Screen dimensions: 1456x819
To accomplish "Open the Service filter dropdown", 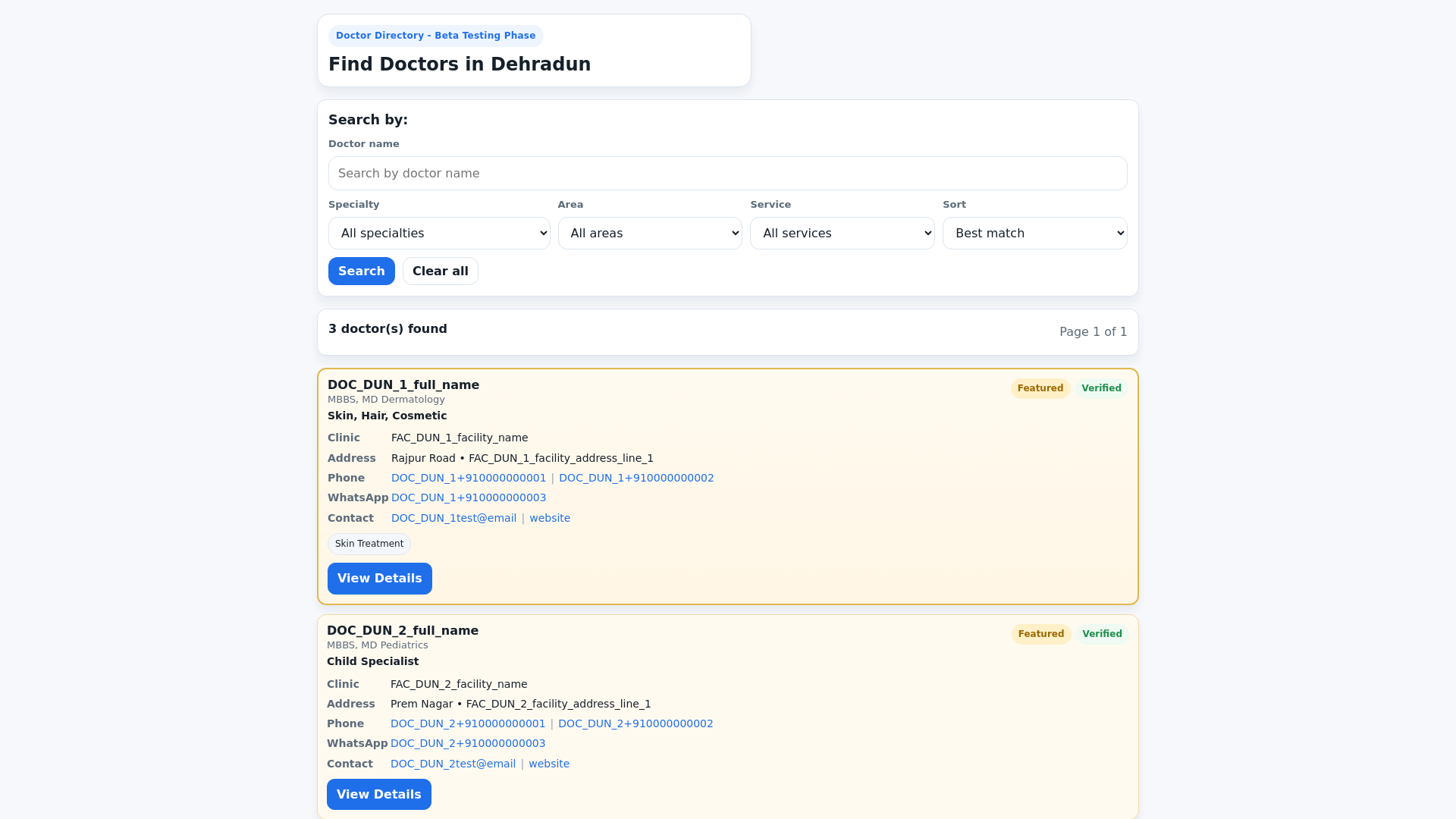I will tap(842, 234).
